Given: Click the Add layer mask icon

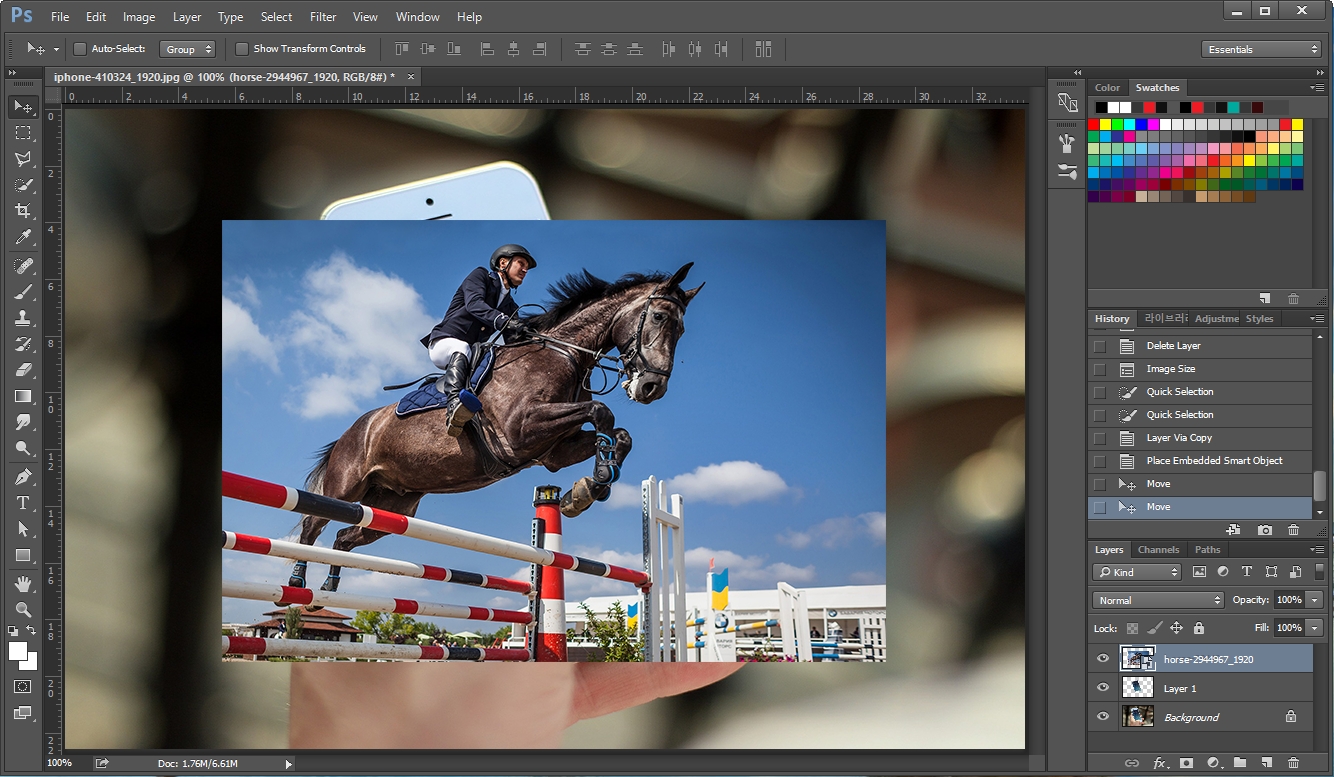Looking at the screenshot, I should [1186, 762].
